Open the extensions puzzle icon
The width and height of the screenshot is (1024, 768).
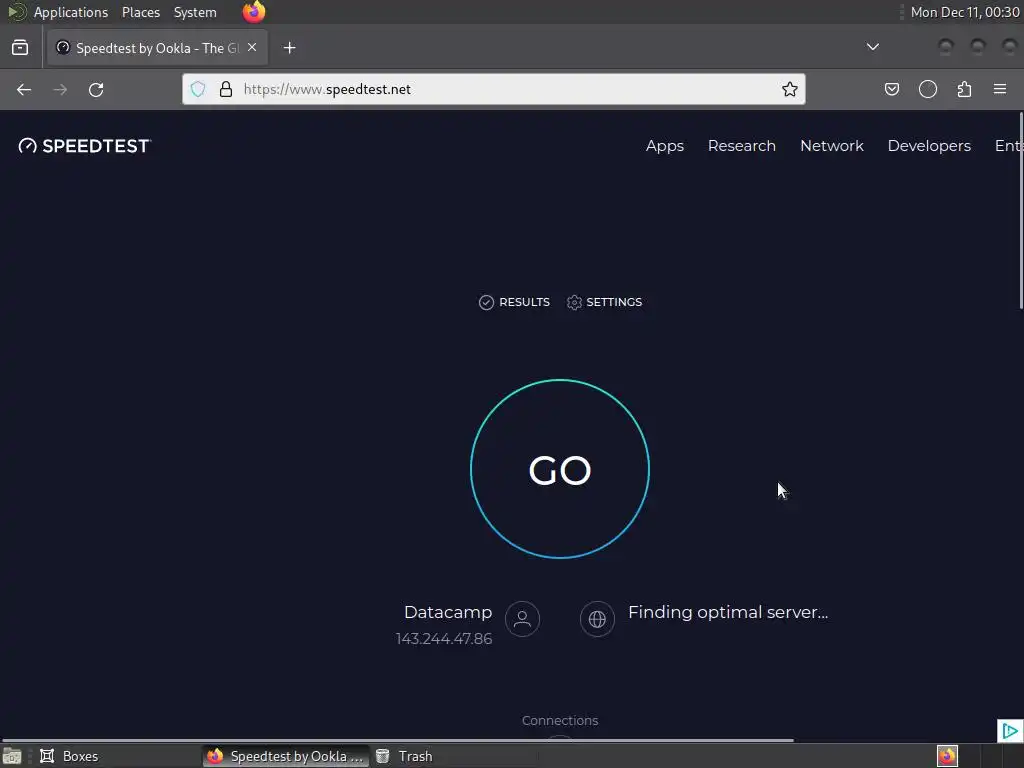[x=964, y=89]
